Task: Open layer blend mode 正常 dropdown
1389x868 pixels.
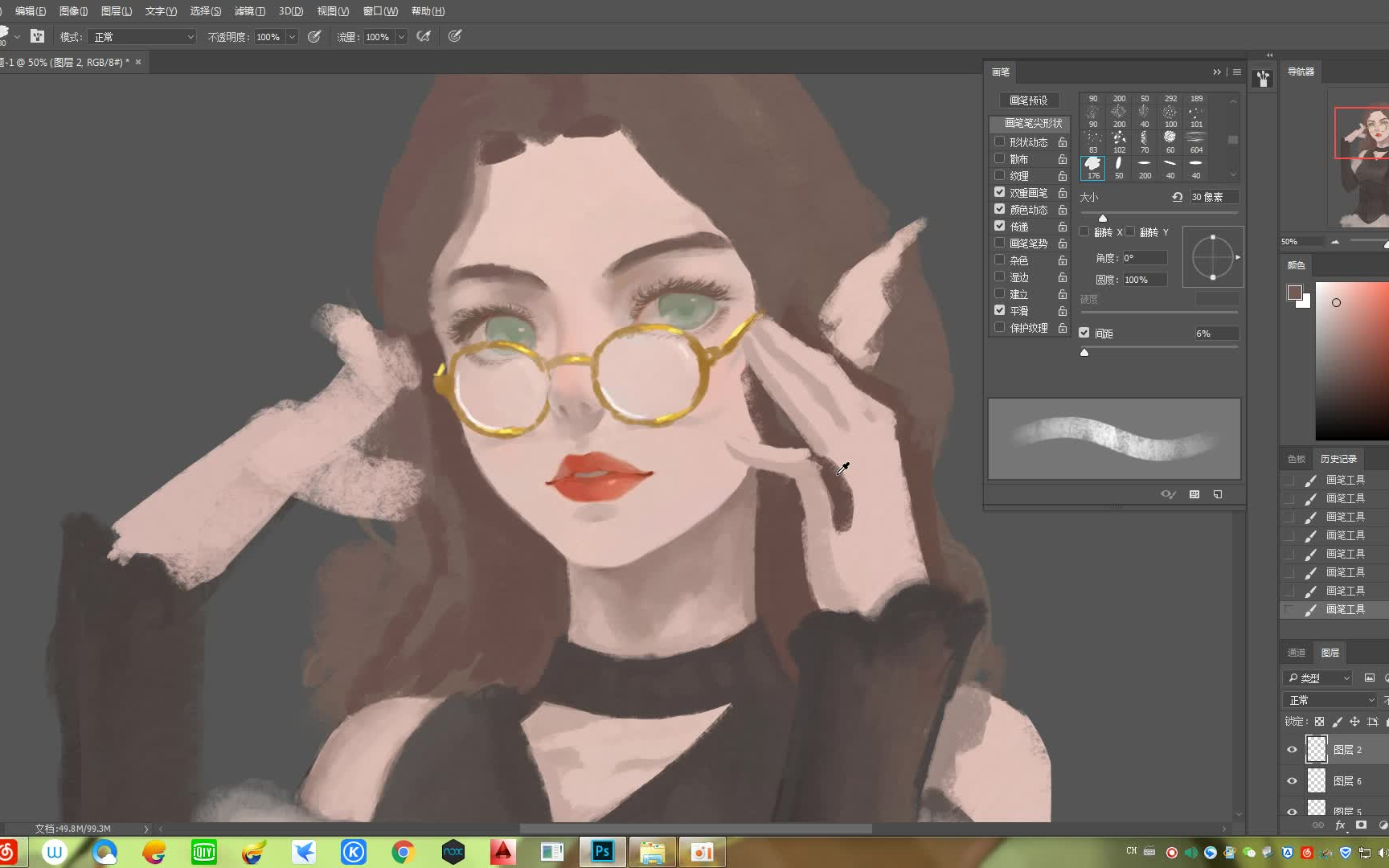Action: coord(1330,700)
